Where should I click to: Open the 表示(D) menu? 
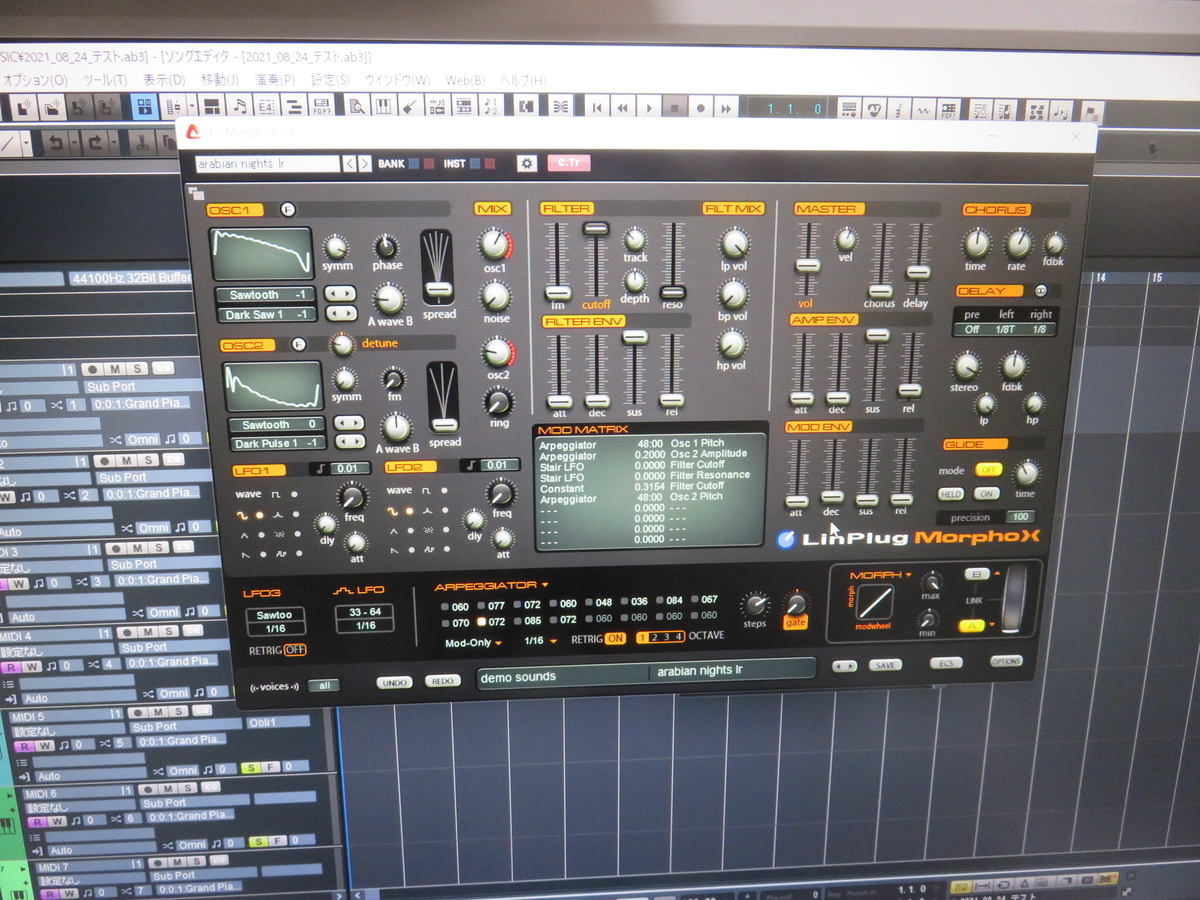click(x=164, y=80)
